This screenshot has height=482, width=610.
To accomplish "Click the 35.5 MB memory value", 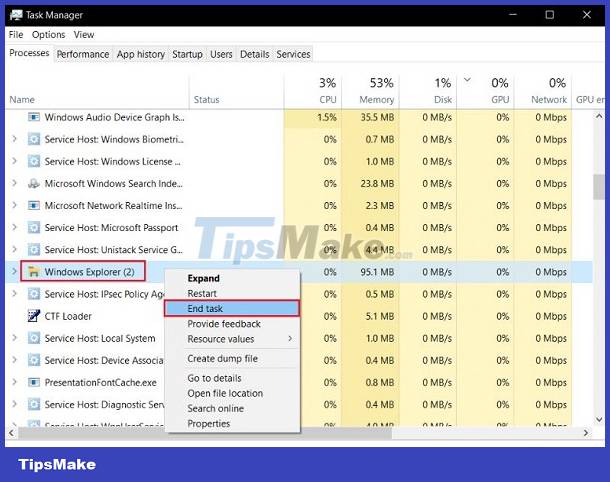I will pyautogui.click(x=377, y=117).
